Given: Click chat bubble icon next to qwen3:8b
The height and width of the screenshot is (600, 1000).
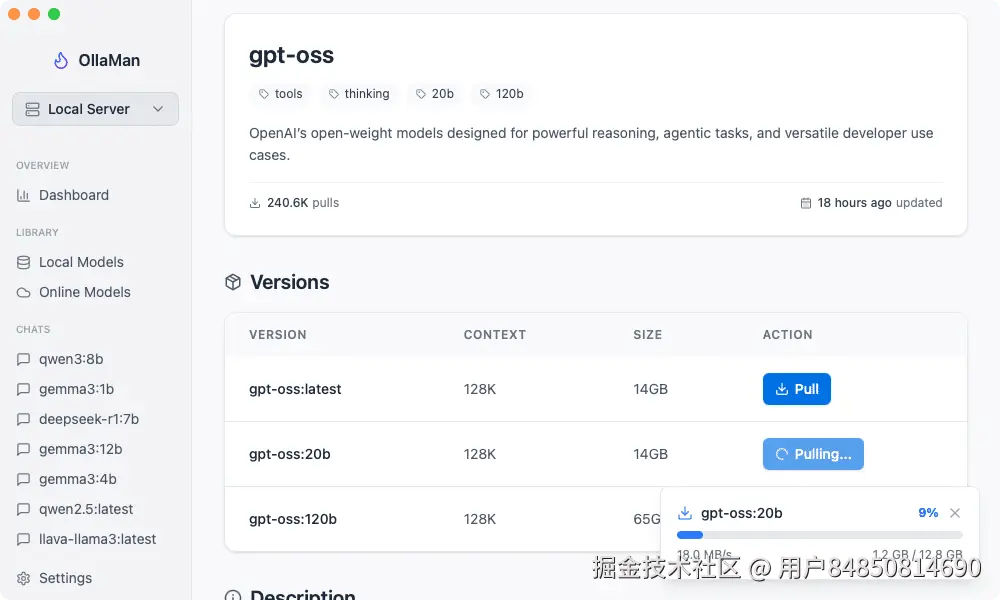Looking at the screenshot, I should coord(24,359).
